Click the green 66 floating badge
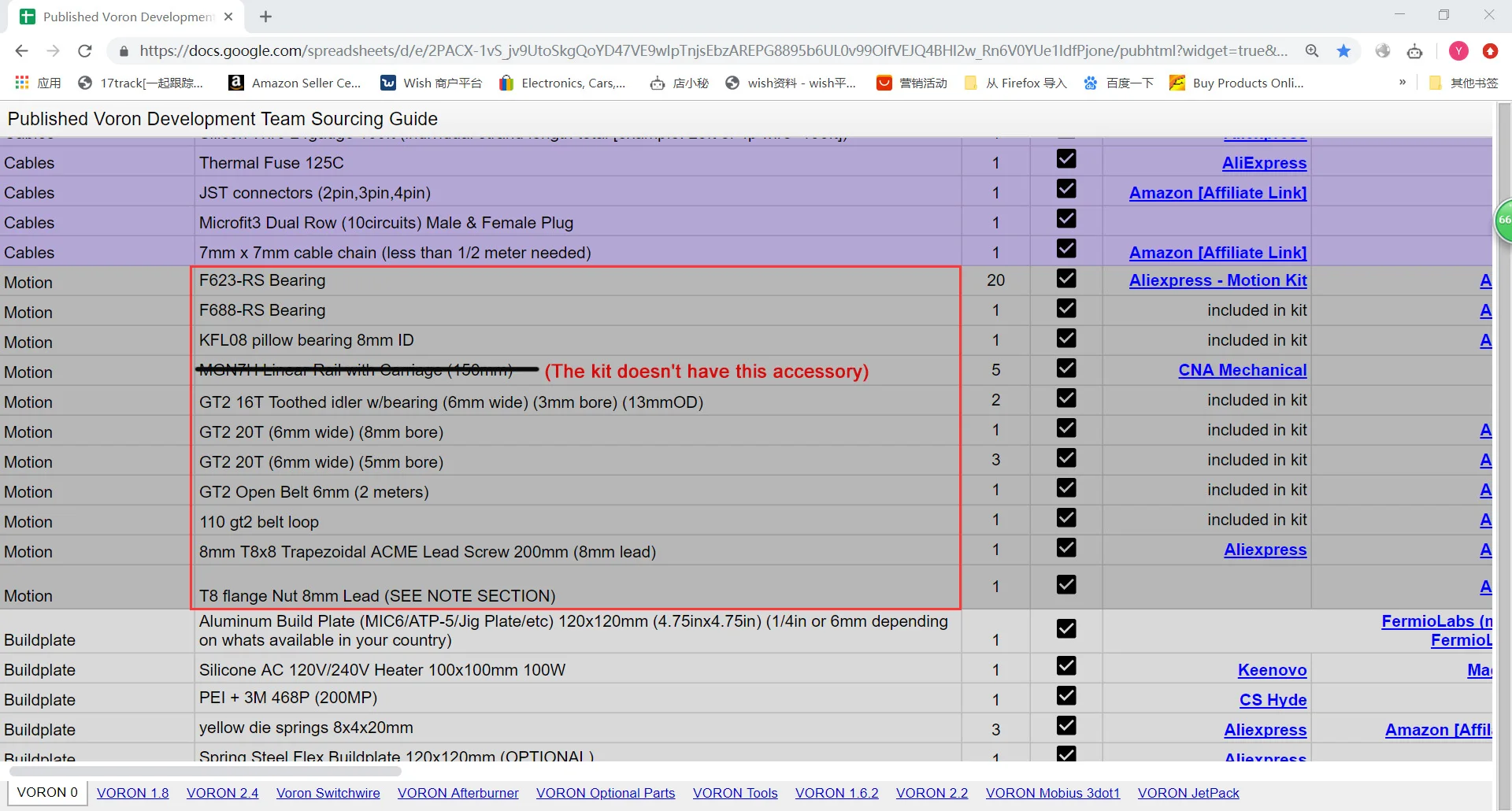This screenshot has width=1512, height=811. (1503, 220)
